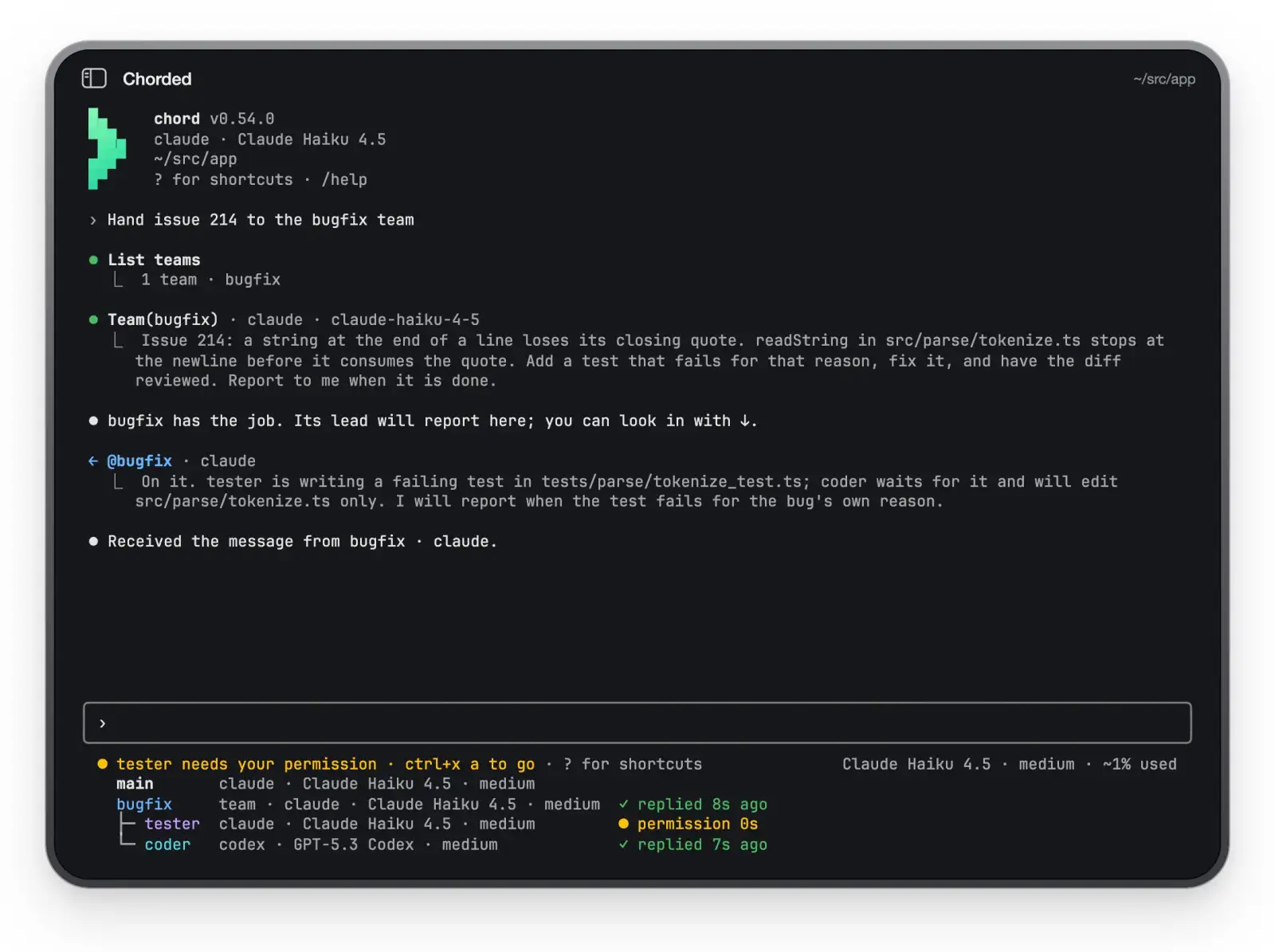The height and width of the screenshot is (952, 1275).
Task: Click 'claude · Claude Haiku 4.5' header line
Action: pos(270,139)
